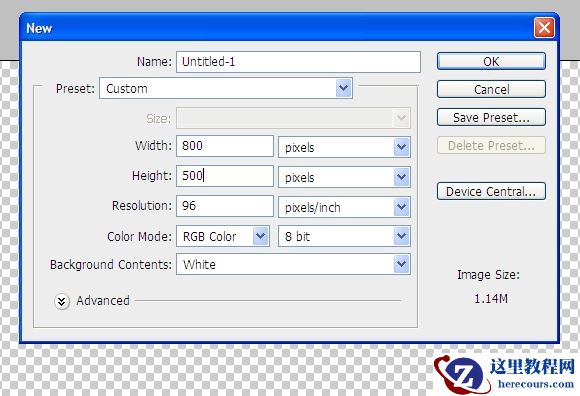Open the disabled Size dropdown

coord(293,118)
